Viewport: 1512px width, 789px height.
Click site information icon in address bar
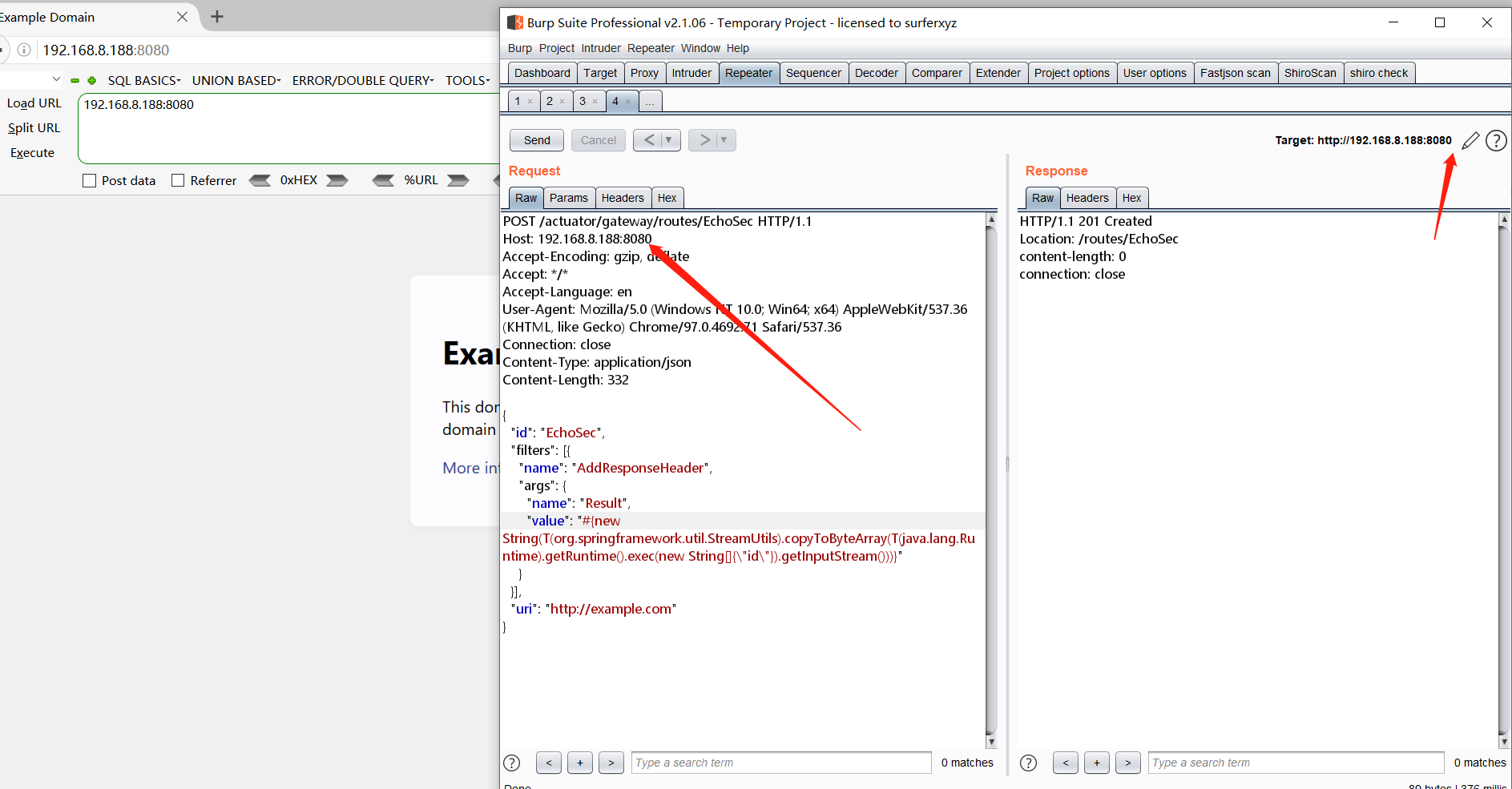point(24,50)
